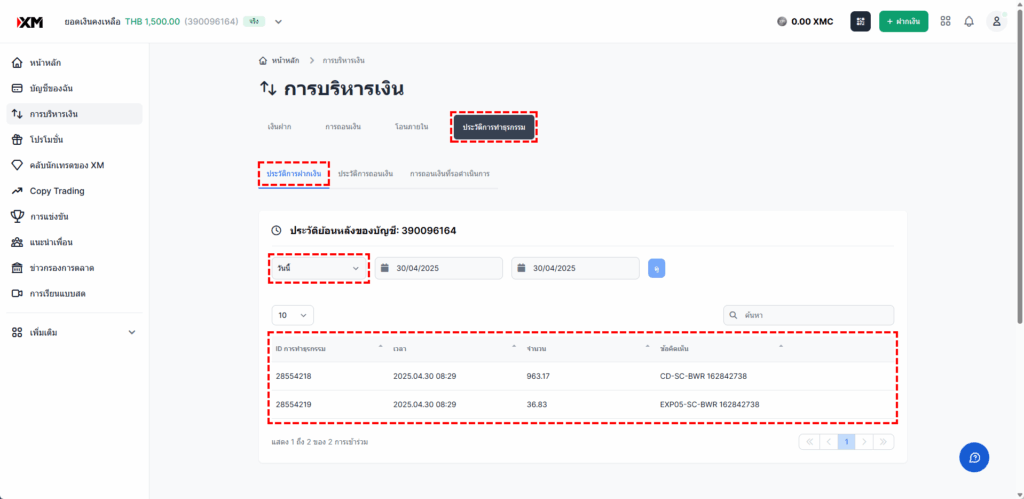
Task: Sort by จำนวน column
Action: coord(588,348)
